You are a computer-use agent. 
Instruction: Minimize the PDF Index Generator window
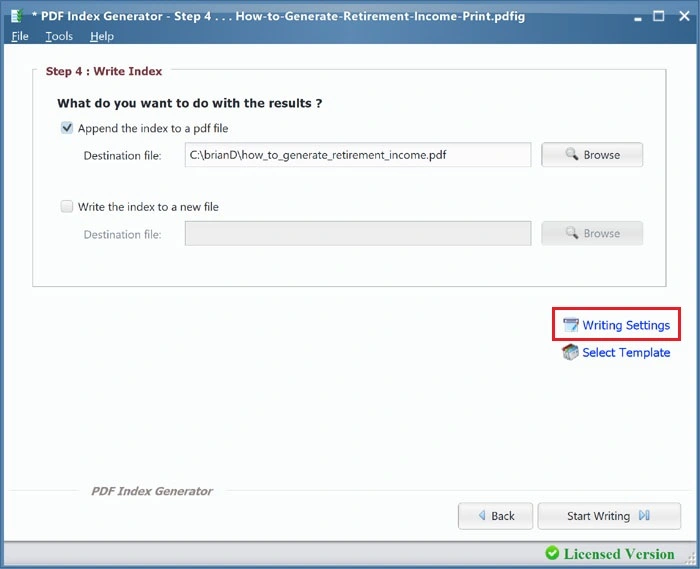(x=638, y=17)
